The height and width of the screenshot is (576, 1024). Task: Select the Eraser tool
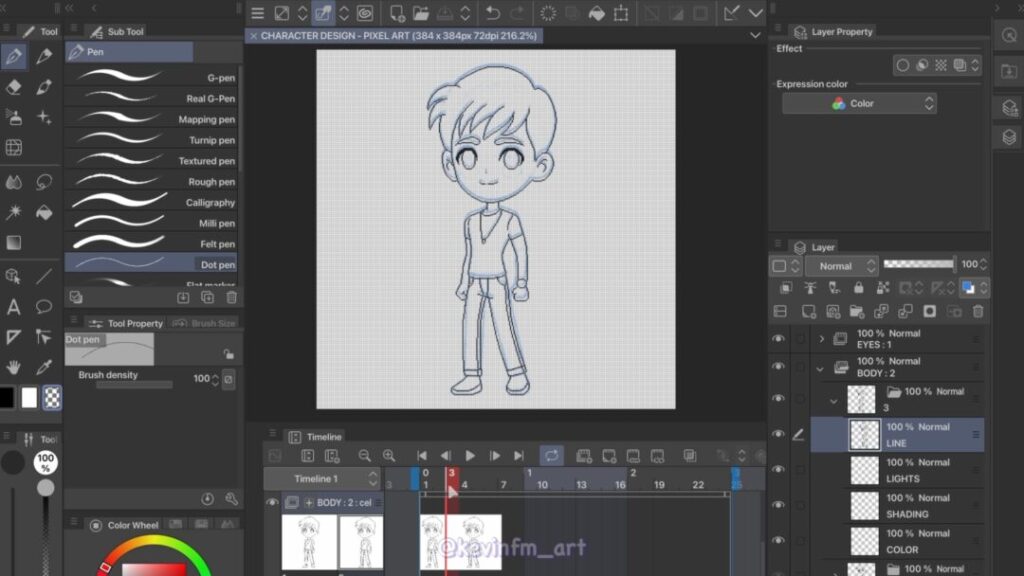coord(14,87)
